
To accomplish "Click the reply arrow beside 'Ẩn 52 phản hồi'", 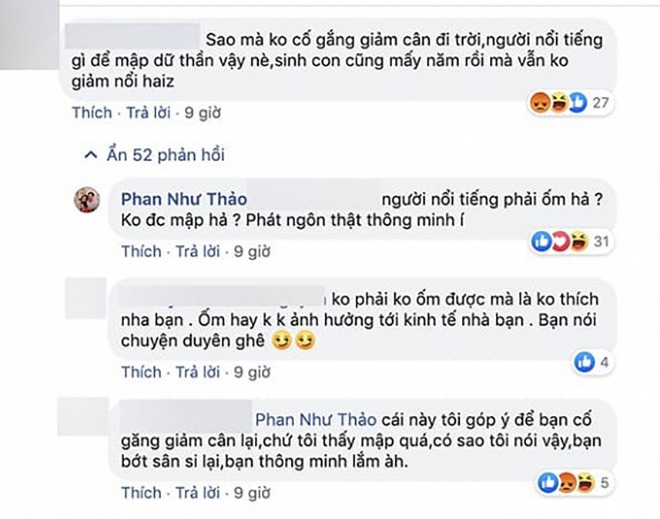I will pos(92,155).
